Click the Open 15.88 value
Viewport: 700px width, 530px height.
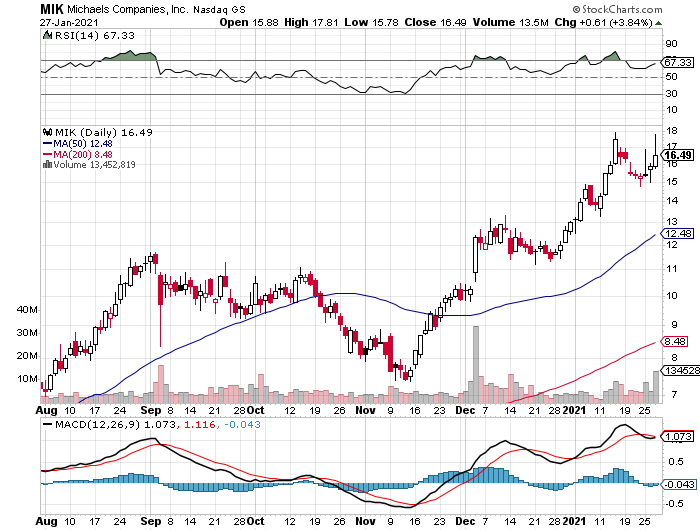[x=249, y=22]
